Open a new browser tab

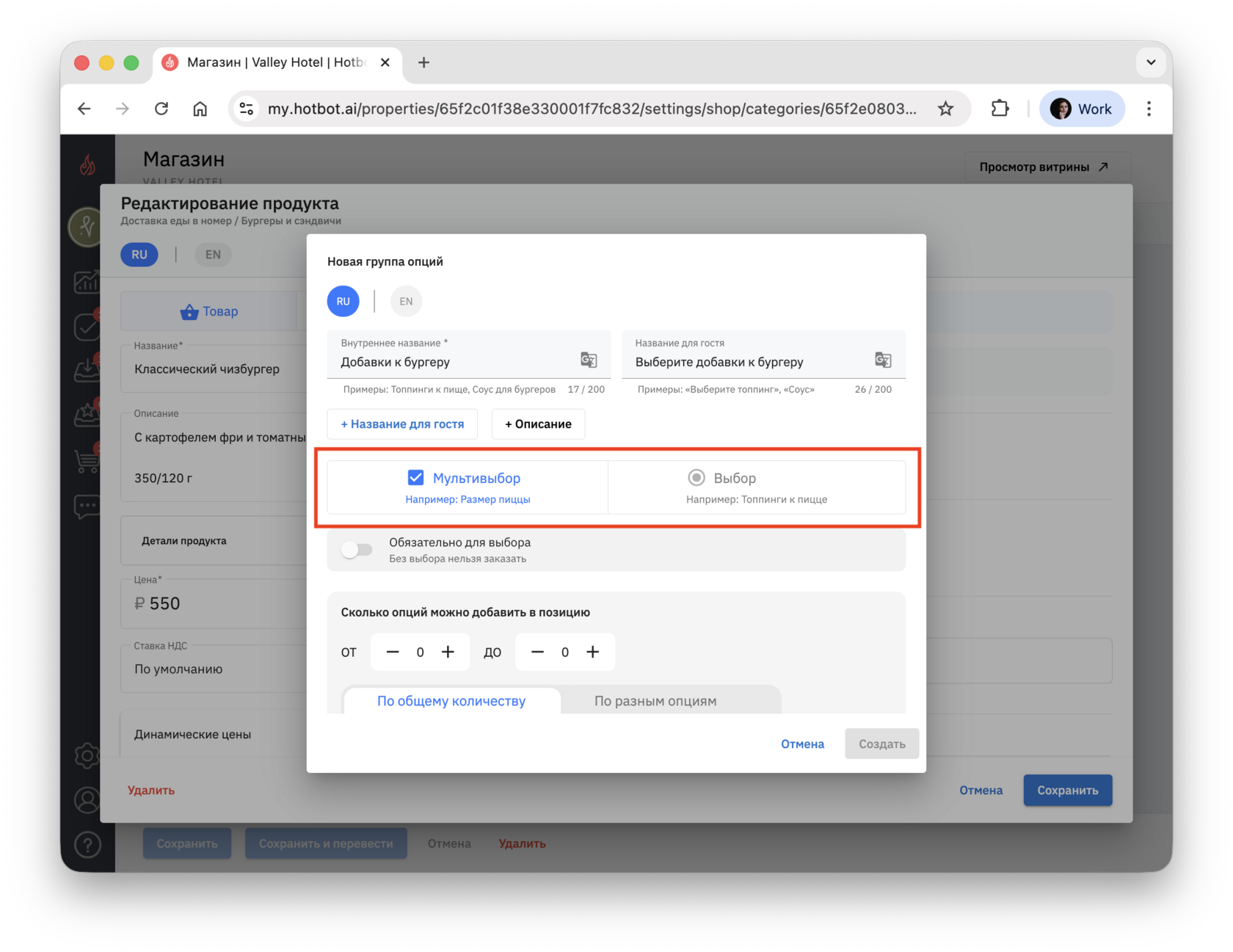[423, 62]
